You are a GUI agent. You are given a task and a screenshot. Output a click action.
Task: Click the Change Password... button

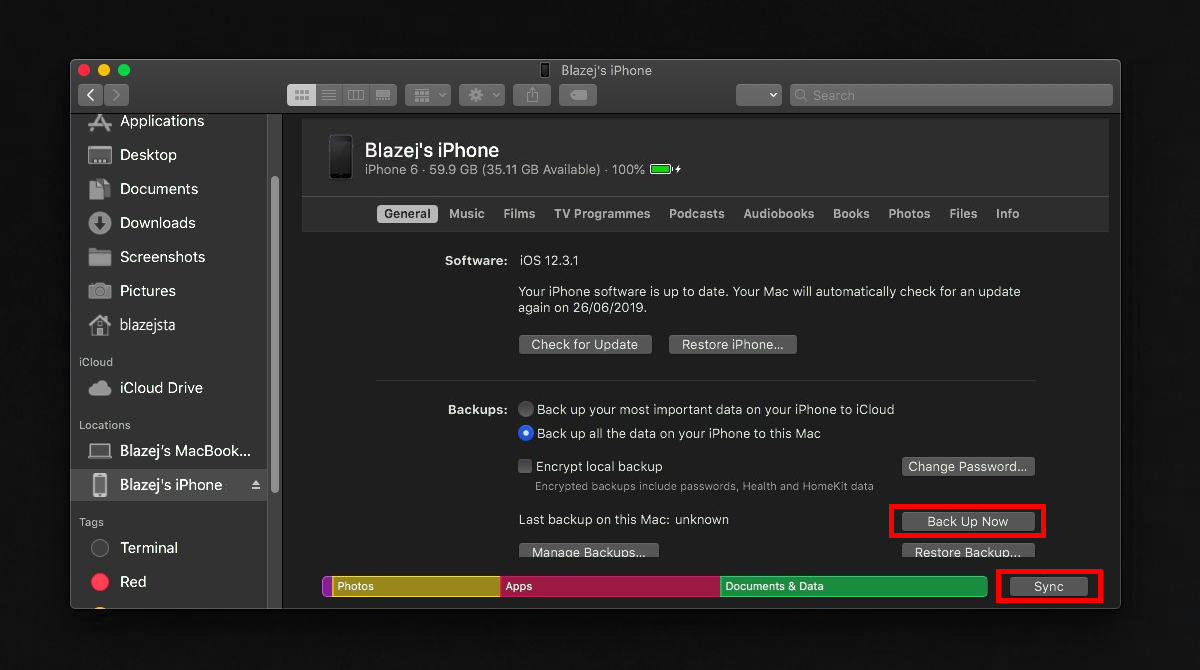[968, 467]
